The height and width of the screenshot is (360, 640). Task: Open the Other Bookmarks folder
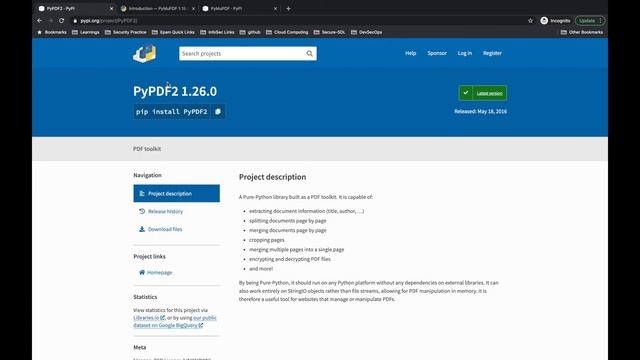click(x=582, y=32)
